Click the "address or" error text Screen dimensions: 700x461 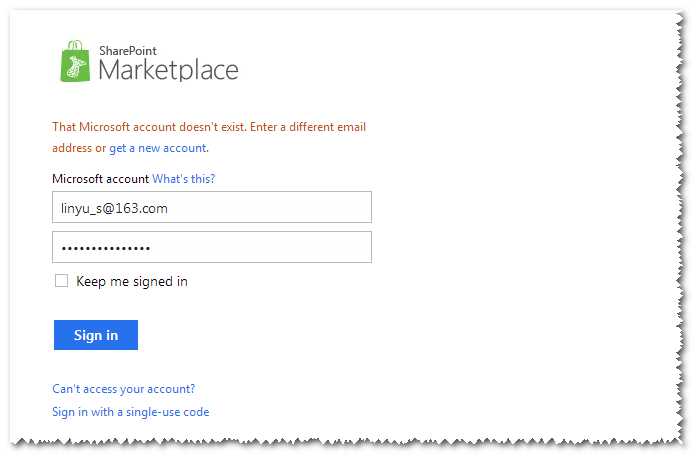(79, 148)
